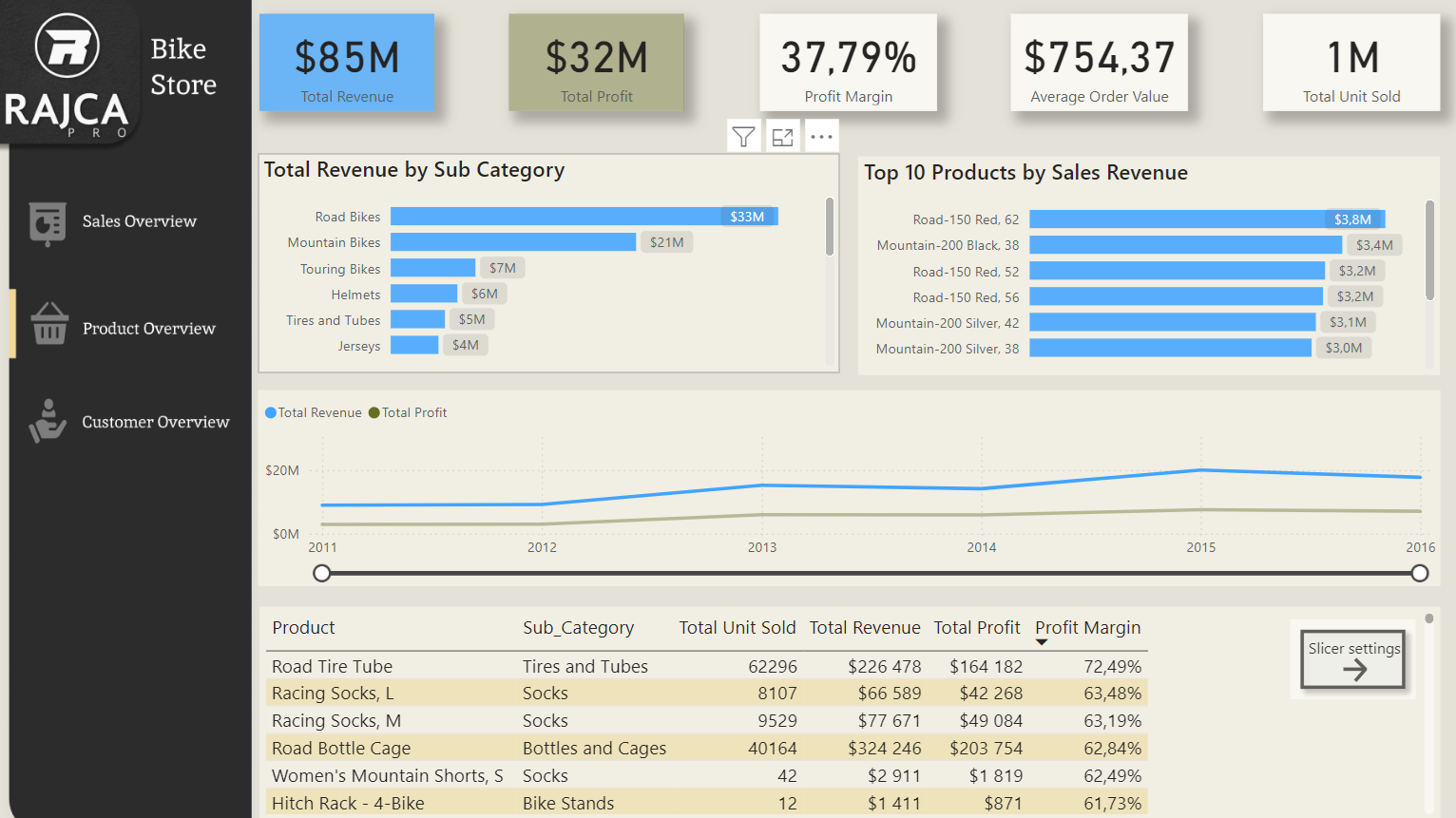
Task: Open focus mode icon on Sub Category chart
Action: [x=782, y=137]
